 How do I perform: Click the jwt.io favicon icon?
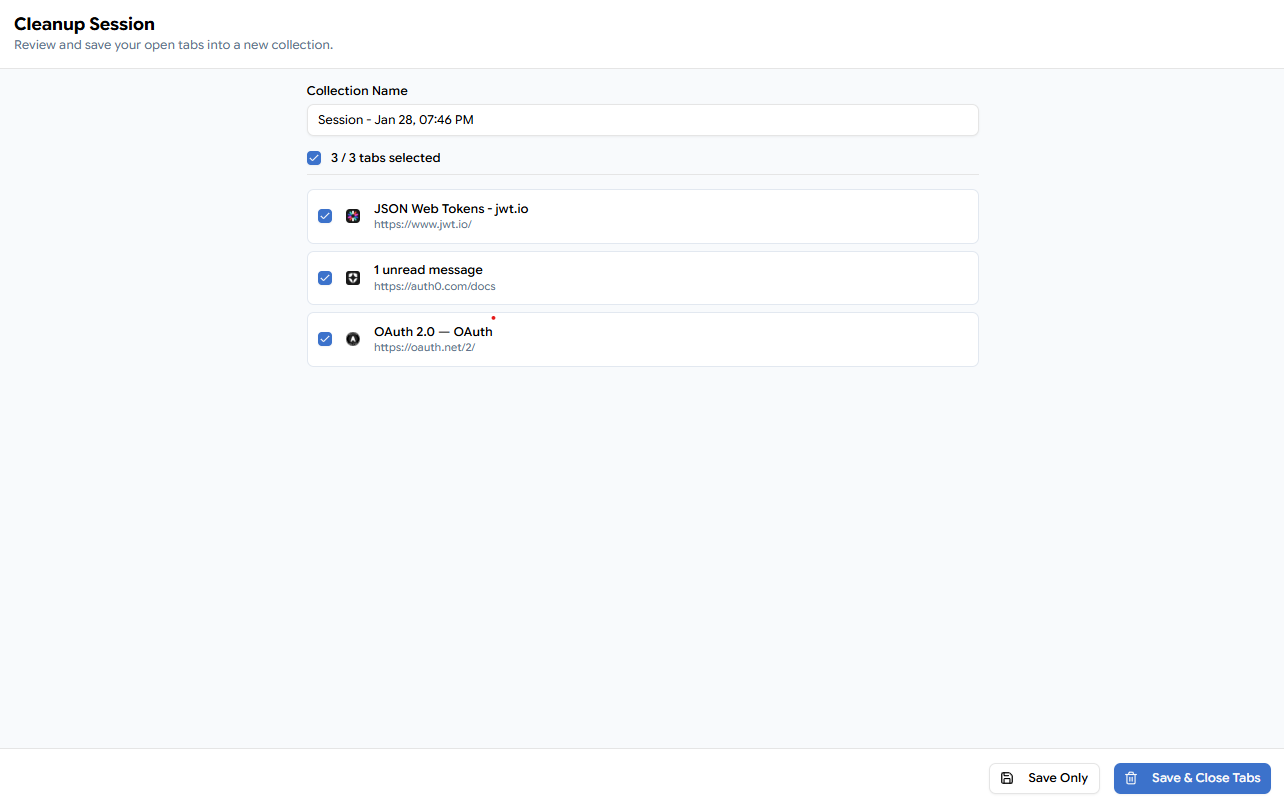coord(353,216)
